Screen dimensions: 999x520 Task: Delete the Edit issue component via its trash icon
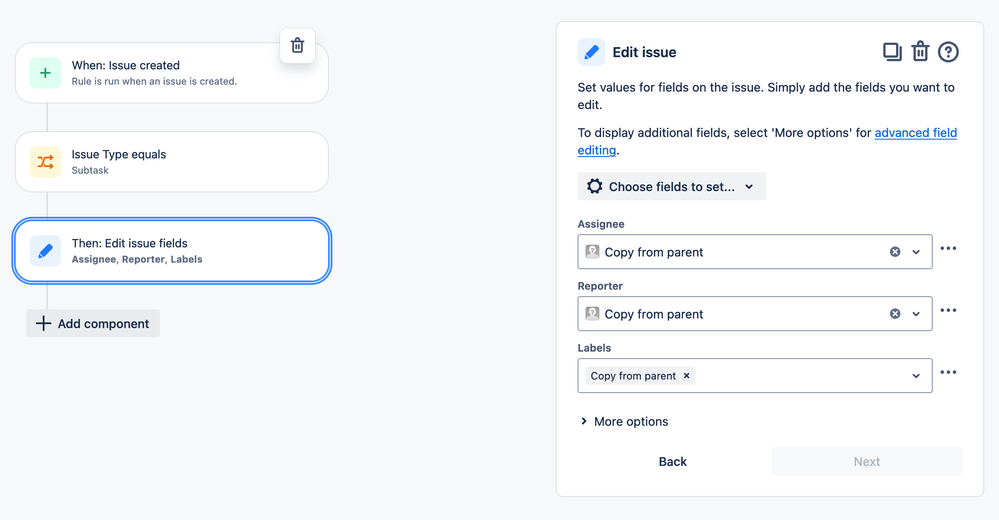(920, 52)
